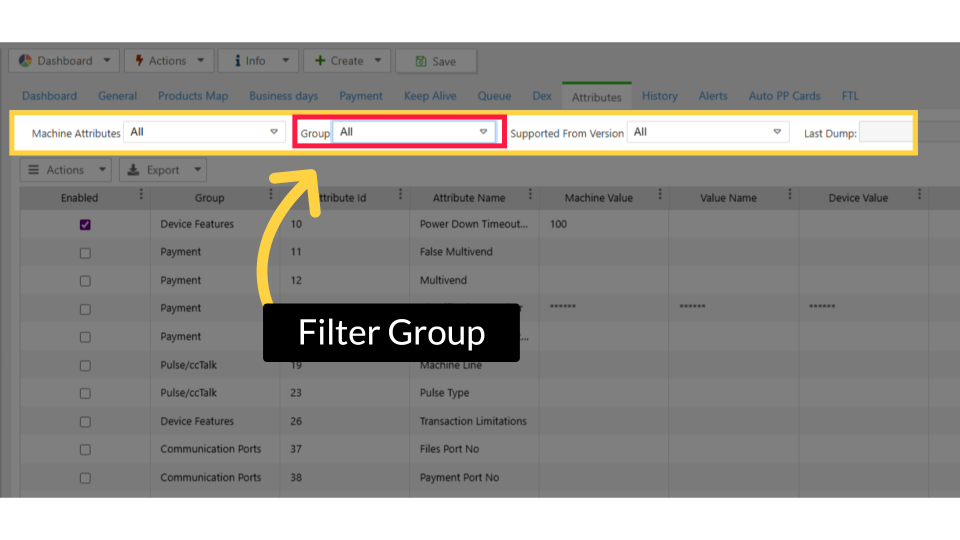Screen dimensions: 960x540
Task: Click the Info icon in toolbar
Action: (x=237, y=61)
